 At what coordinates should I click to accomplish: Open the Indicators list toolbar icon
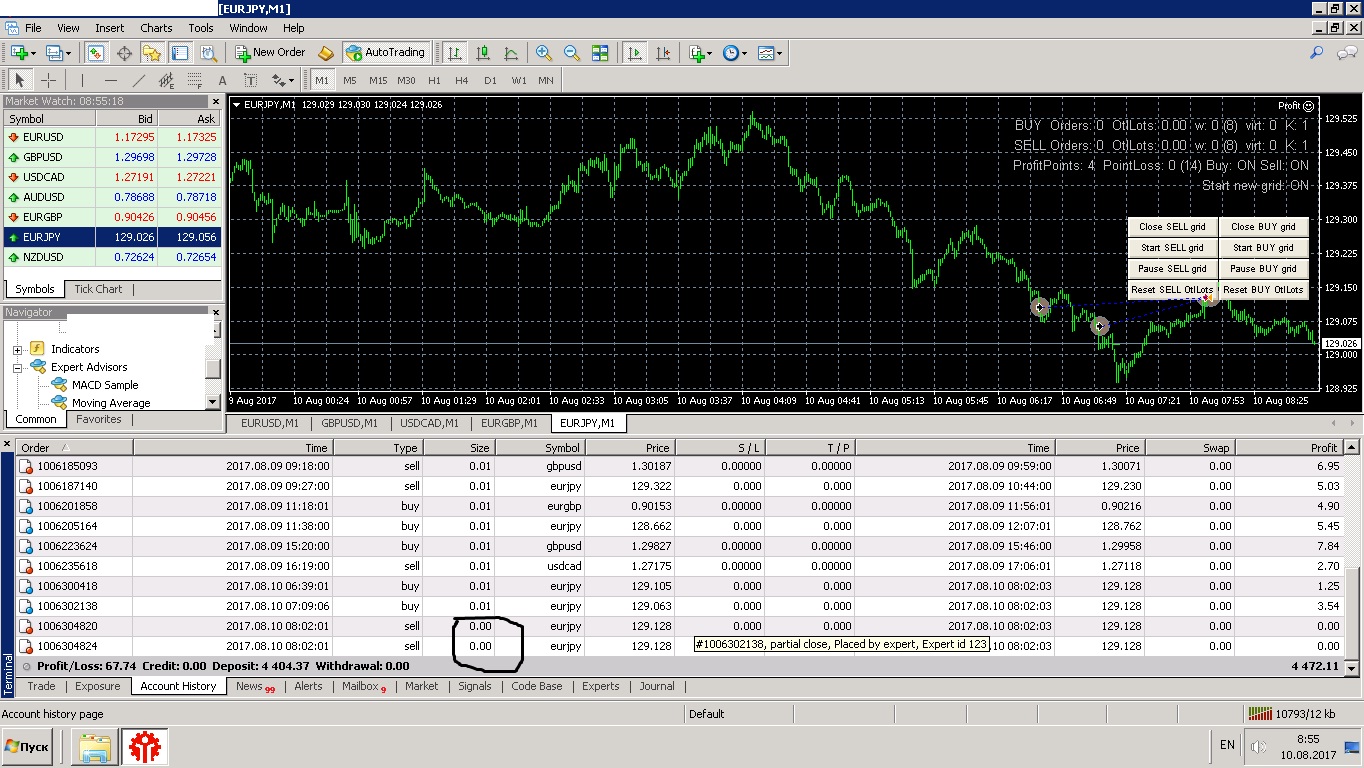coord(697,53)
